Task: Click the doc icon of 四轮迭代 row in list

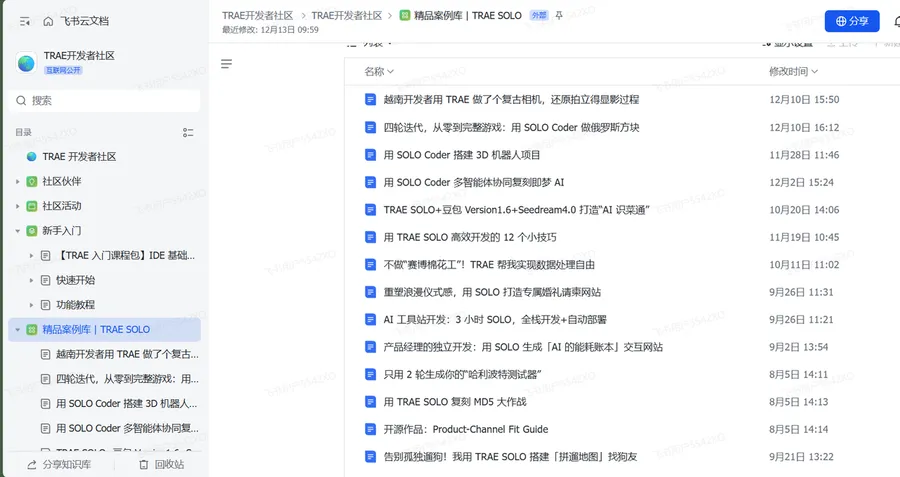Action: pos(371,127)
